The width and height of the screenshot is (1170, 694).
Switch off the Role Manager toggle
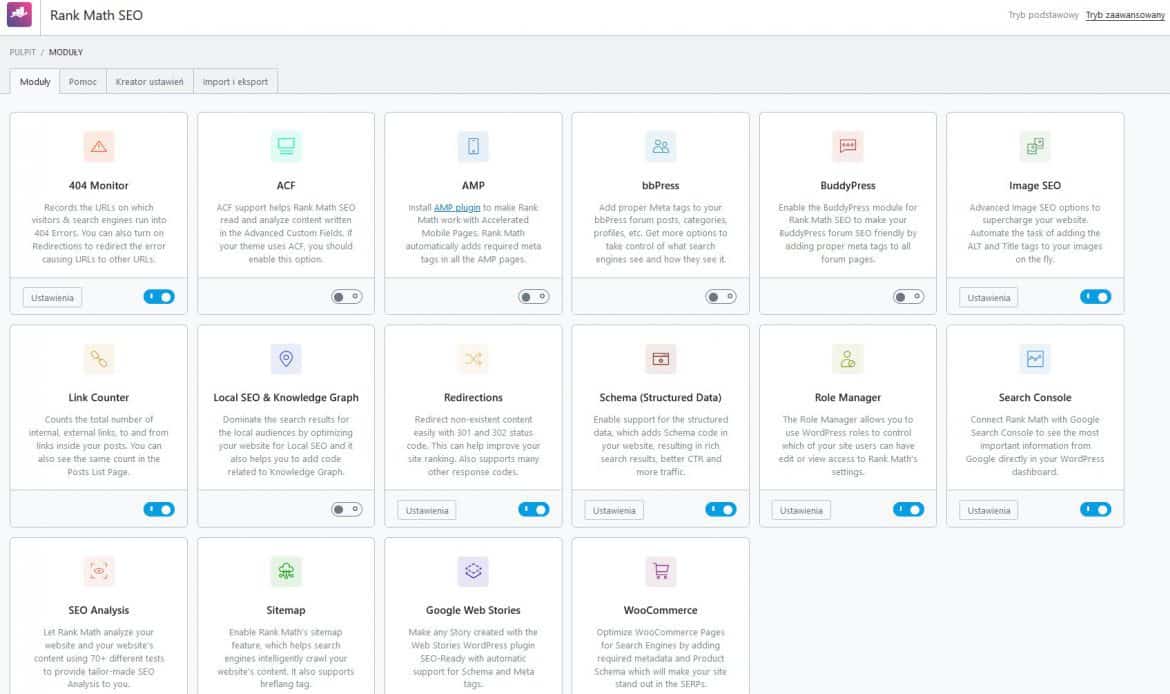[x=908, y=510]
